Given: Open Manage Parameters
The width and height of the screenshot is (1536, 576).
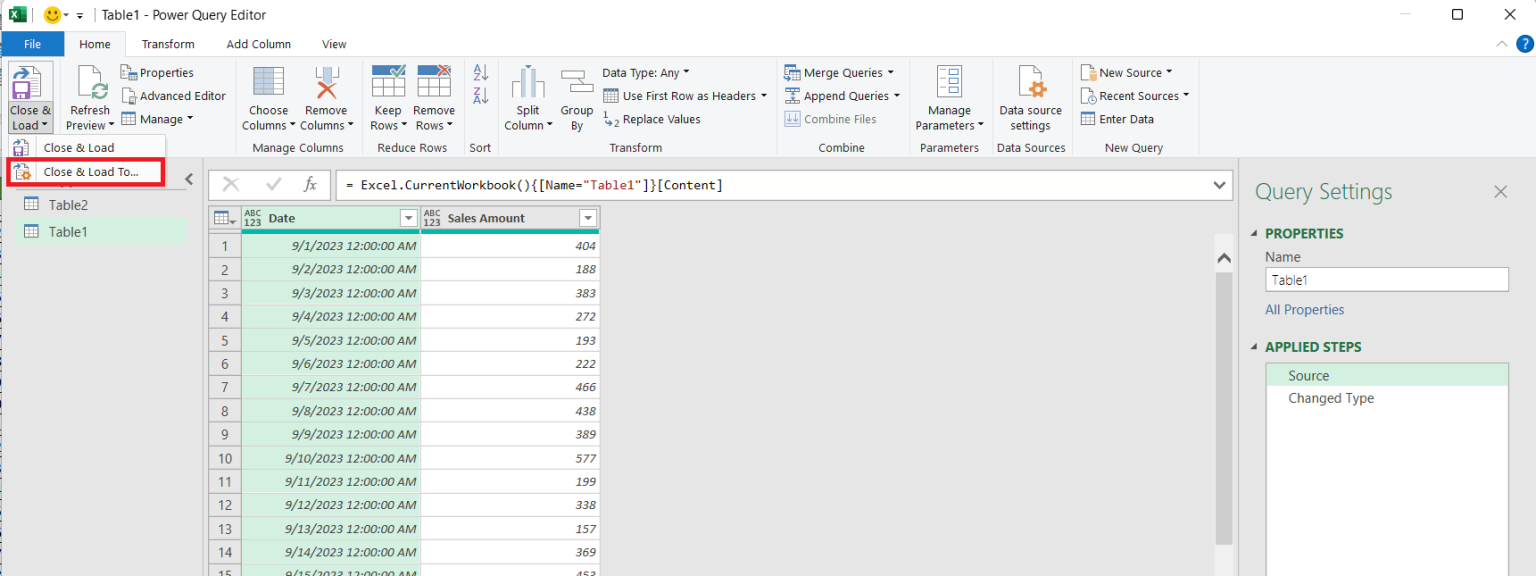Looking at the screenshot, I should coord(948,95).
